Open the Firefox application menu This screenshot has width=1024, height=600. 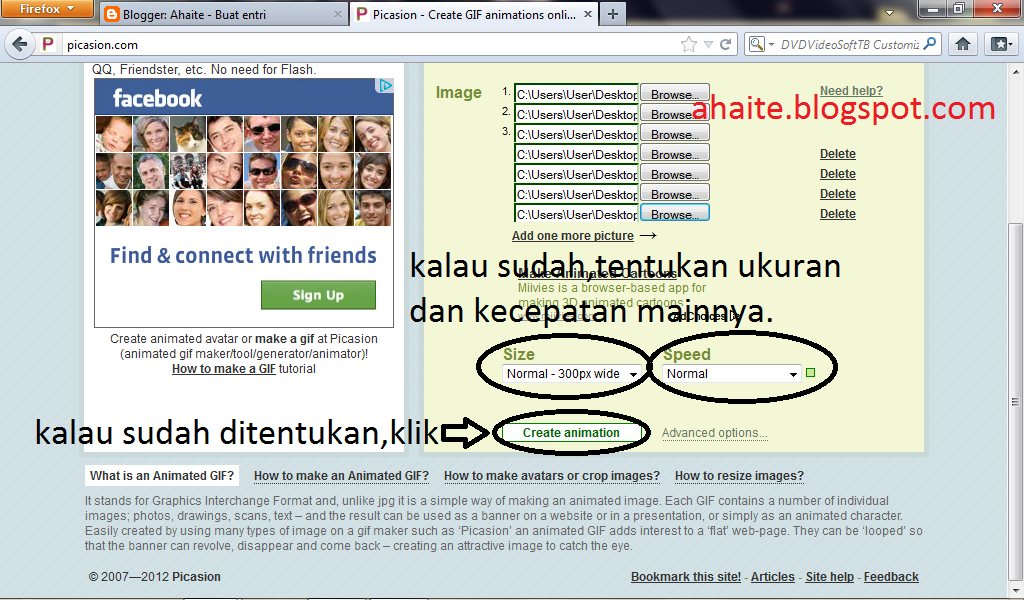47,8
